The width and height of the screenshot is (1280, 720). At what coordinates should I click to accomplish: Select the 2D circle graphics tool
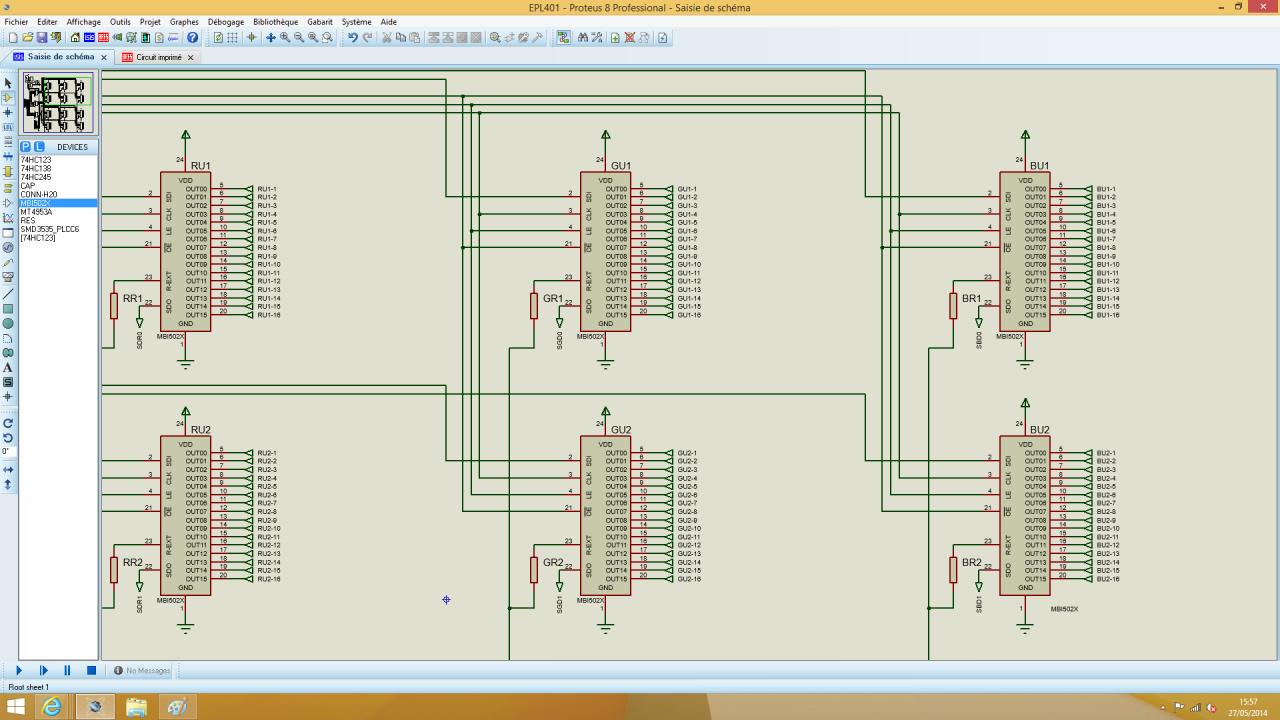8,323
